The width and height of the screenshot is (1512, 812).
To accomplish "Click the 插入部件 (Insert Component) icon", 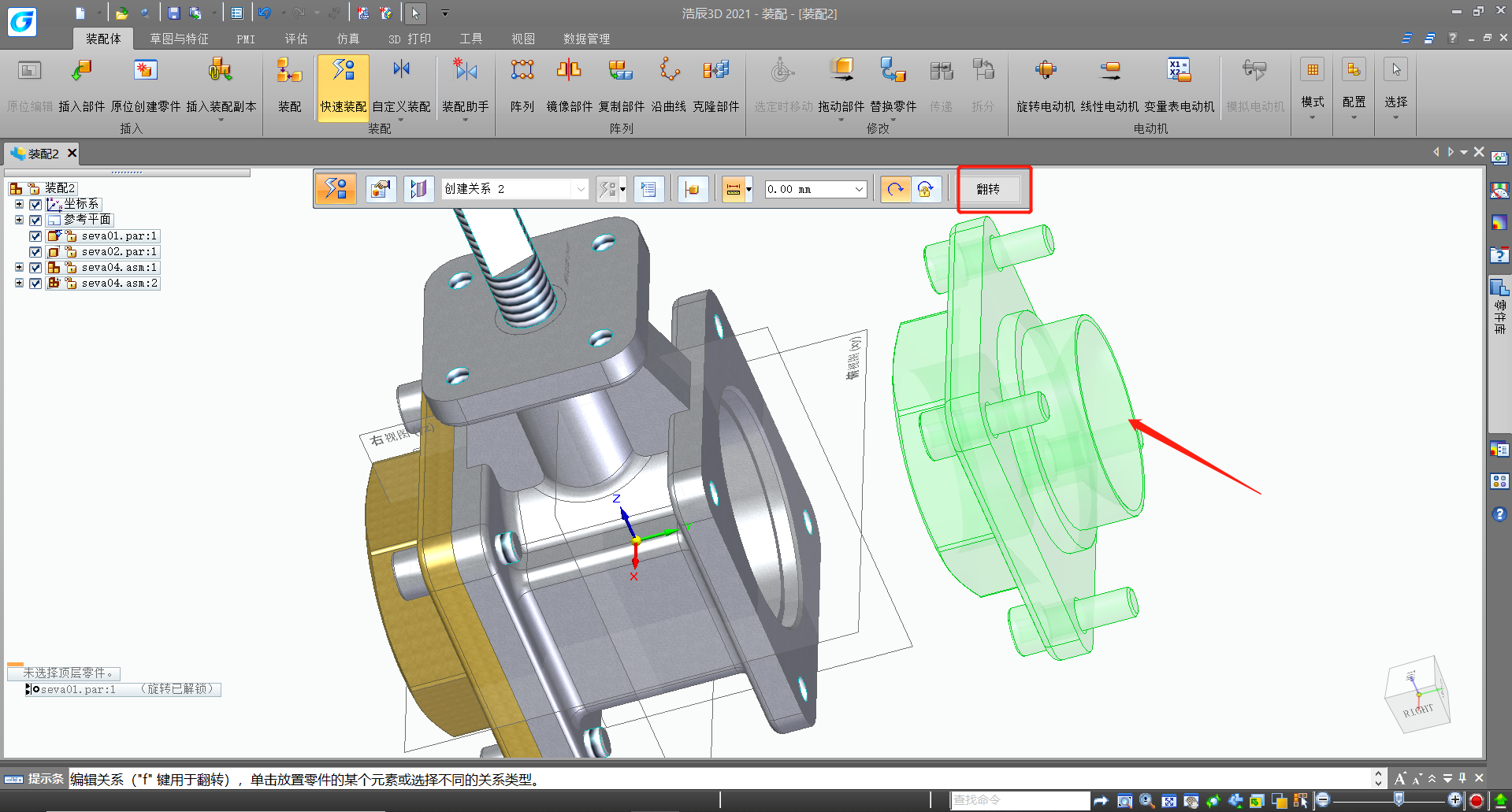I will coord(82,71).
